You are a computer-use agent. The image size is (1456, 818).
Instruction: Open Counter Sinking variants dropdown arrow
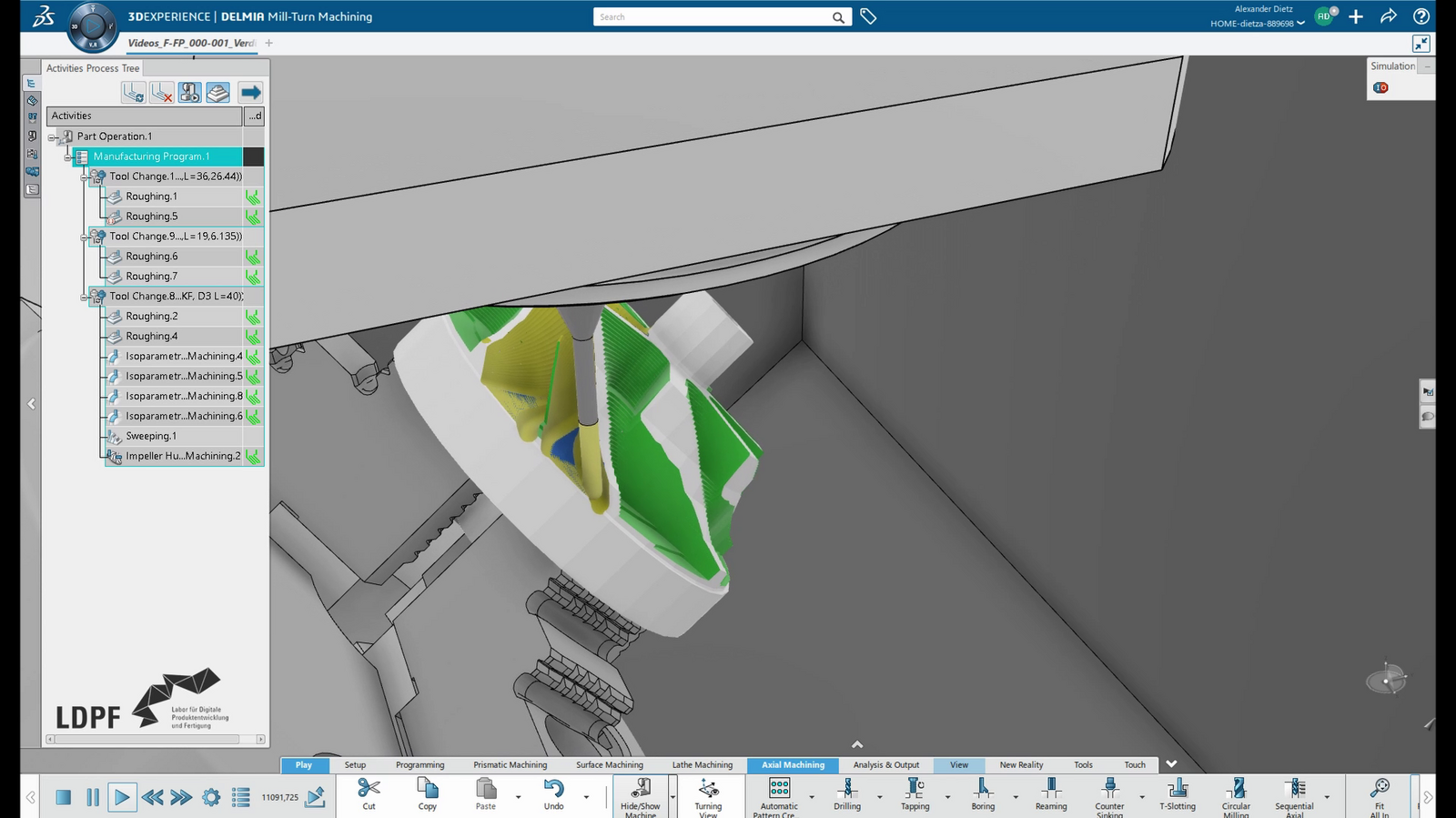[x=1142, y=797]
